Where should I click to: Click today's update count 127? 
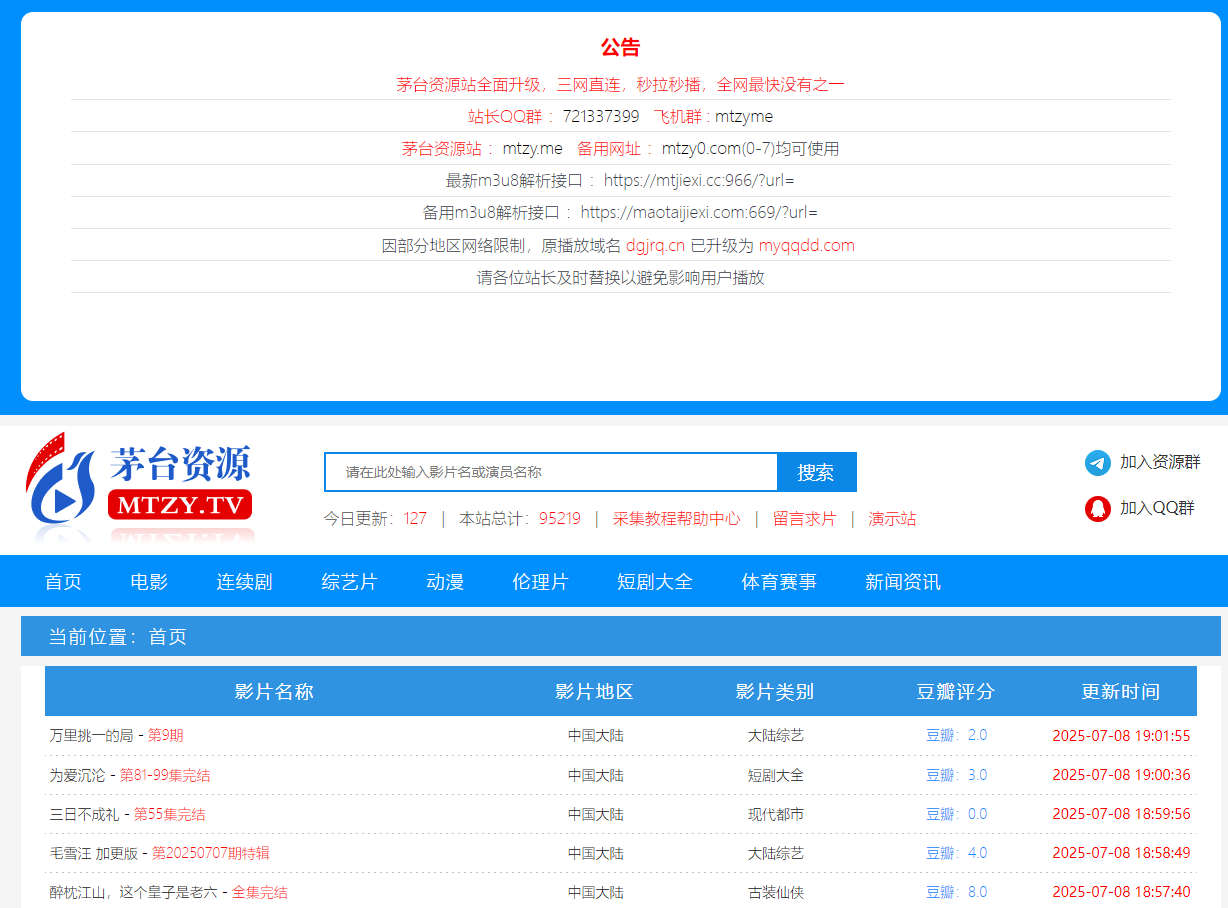click(415, 519)
